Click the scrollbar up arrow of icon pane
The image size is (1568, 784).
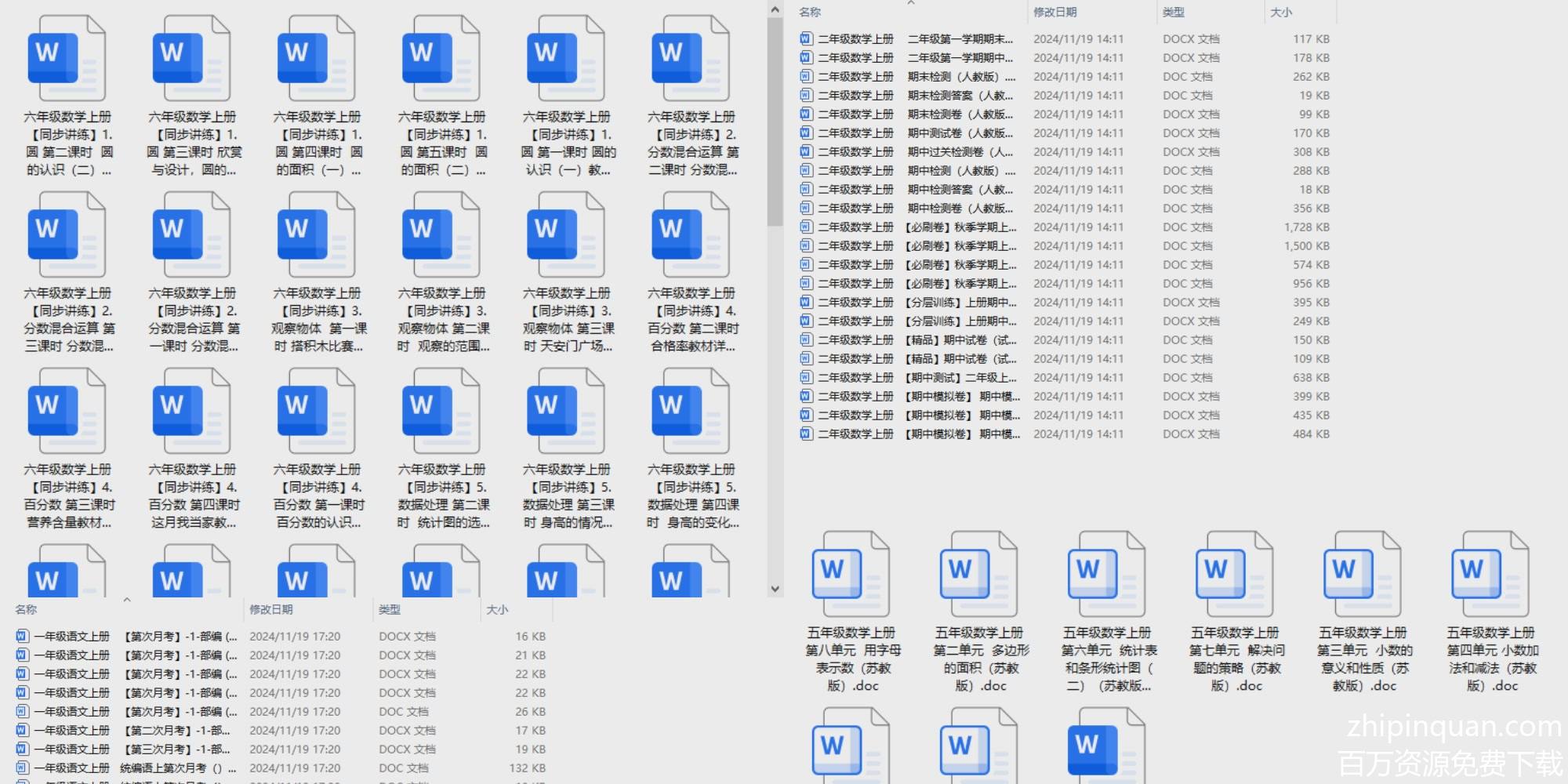coord(775,10)
